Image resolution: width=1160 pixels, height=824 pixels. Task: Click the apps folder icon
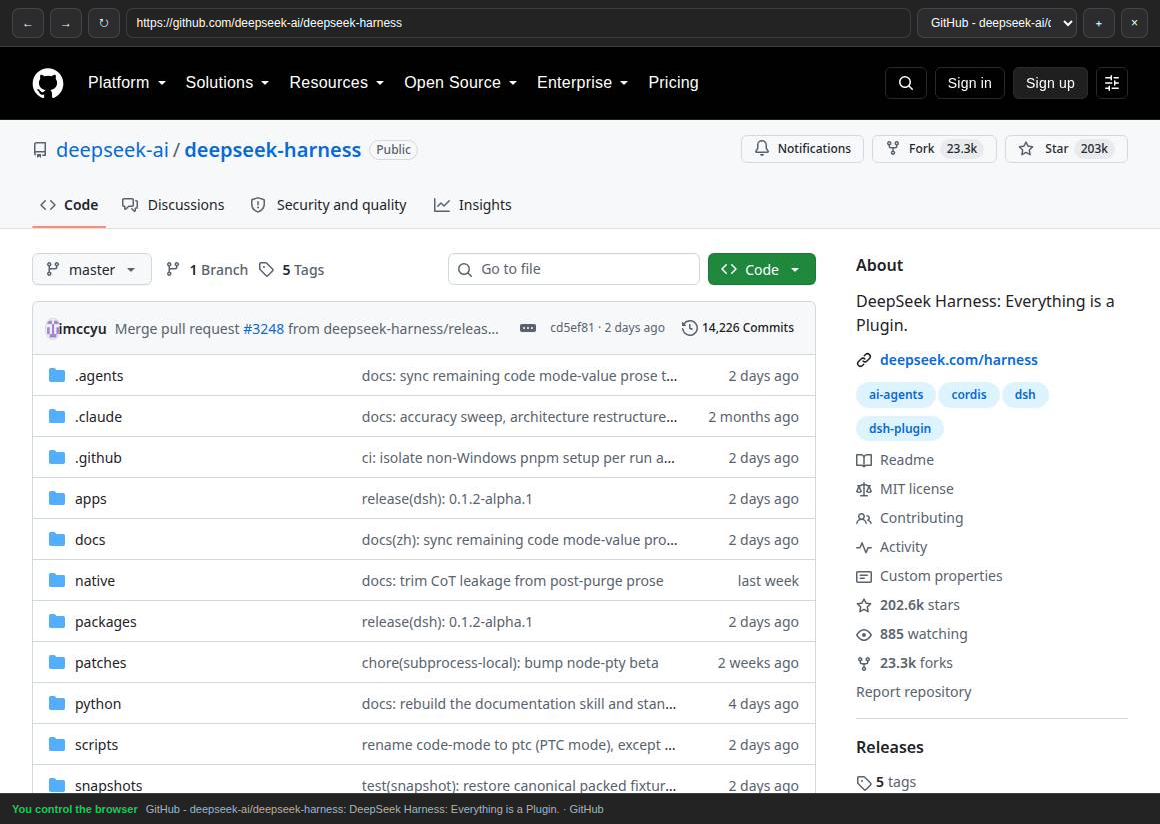click(57, 499)
